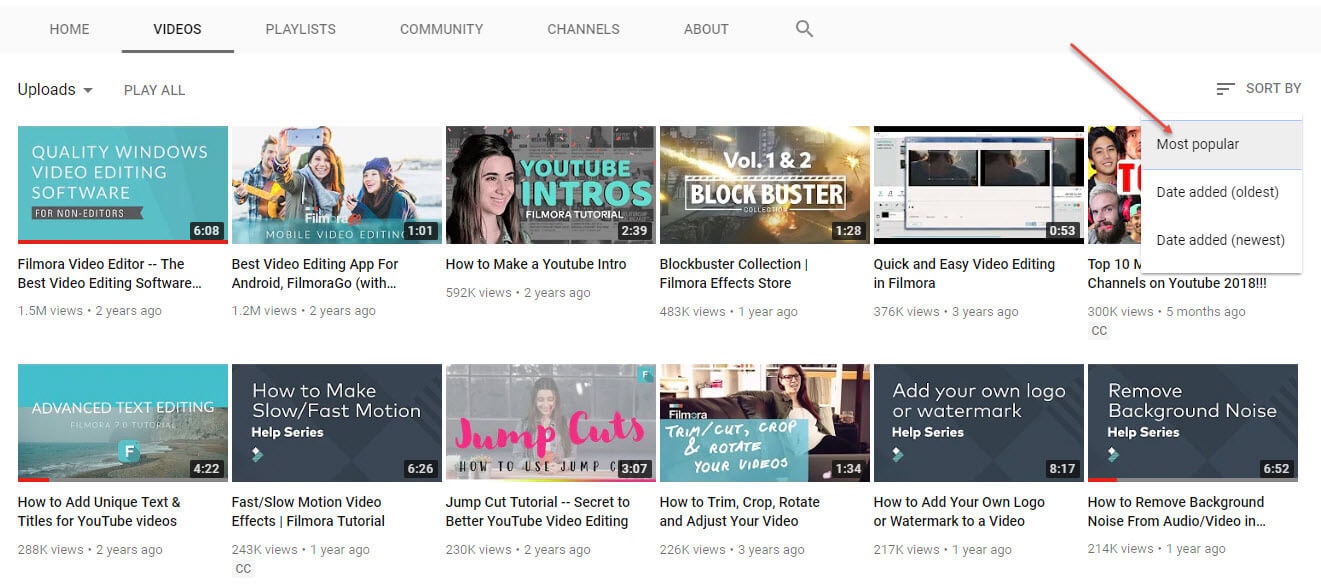Open the YouTube Intros thumbnail
The width and height of the screenshot is (1321, 587).
pyautogui.click(x=551, y=185)
